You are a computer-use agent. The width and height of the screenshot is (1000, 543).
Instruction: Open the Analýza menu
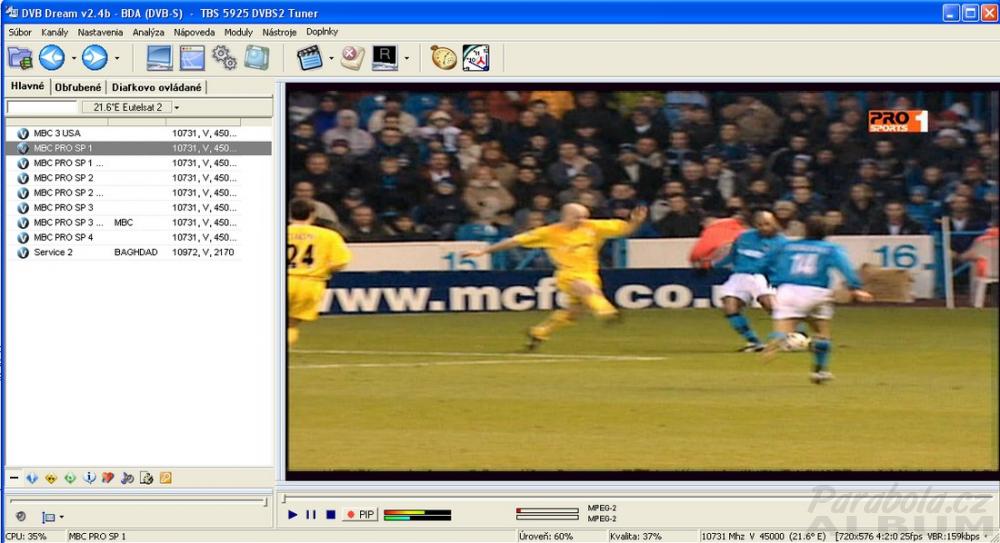pos(148,32)
